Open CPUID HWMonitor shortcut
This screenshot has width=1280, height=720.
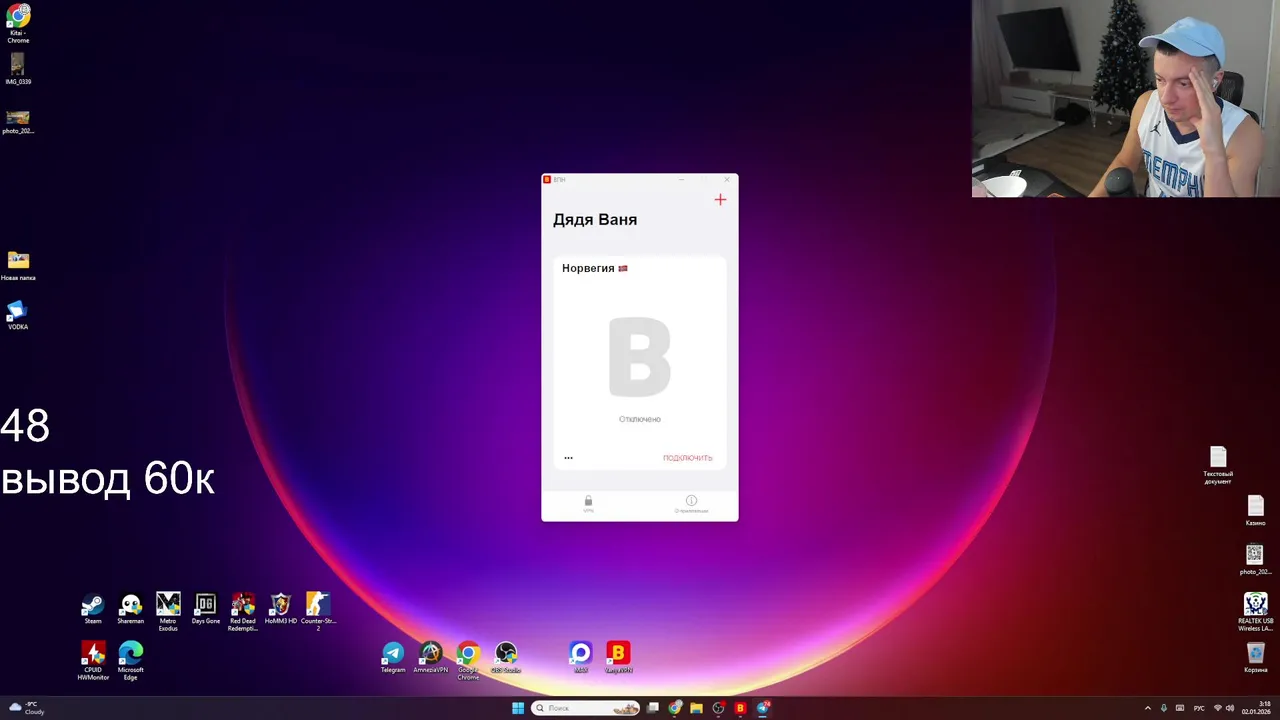pyautogui.click(x=93, y=661)
